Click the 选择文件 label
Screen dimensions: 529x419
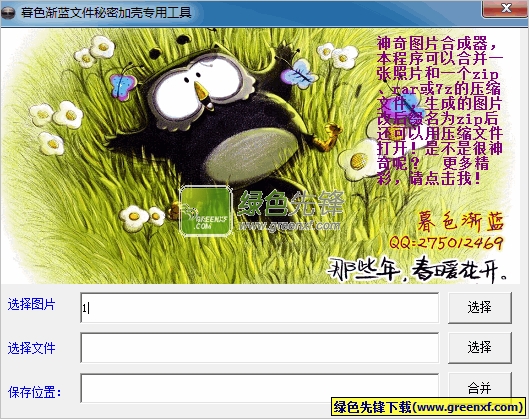click(x=31, y=348)
